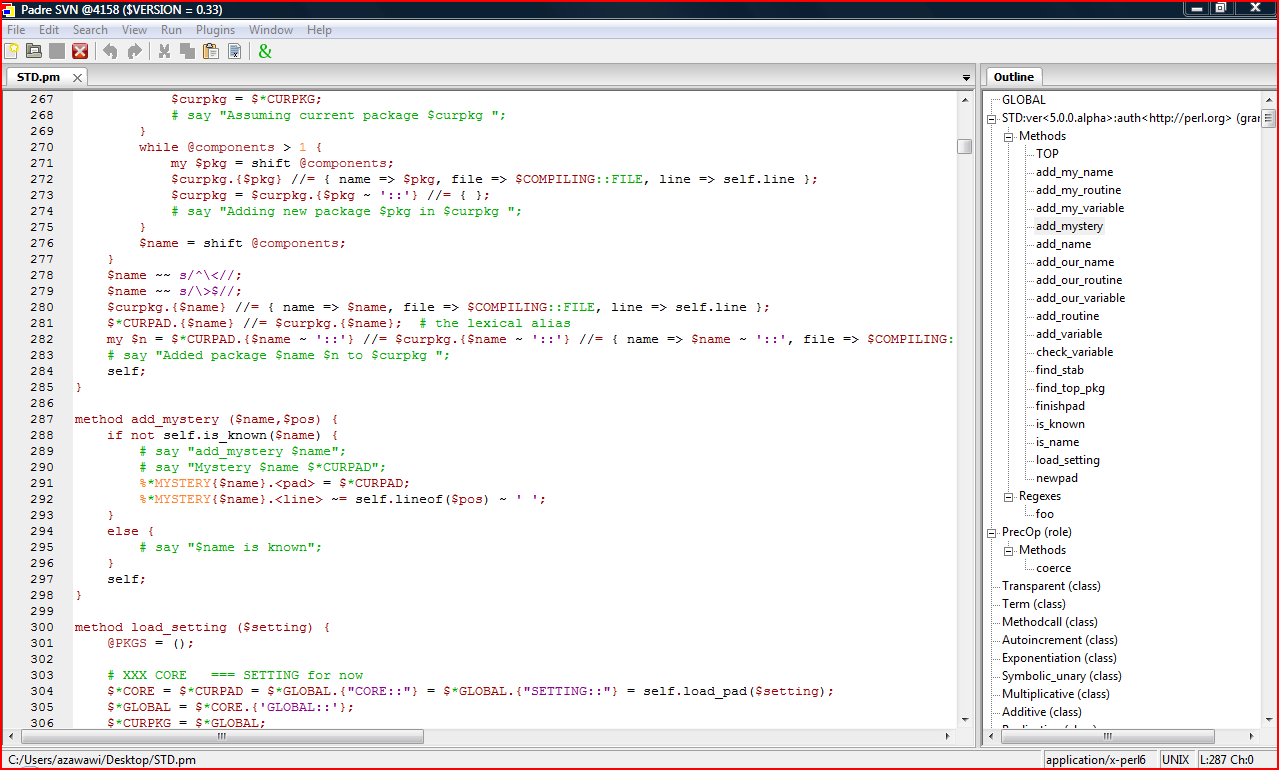Collapse the Methods node under STD

[x=1009, y=136]
